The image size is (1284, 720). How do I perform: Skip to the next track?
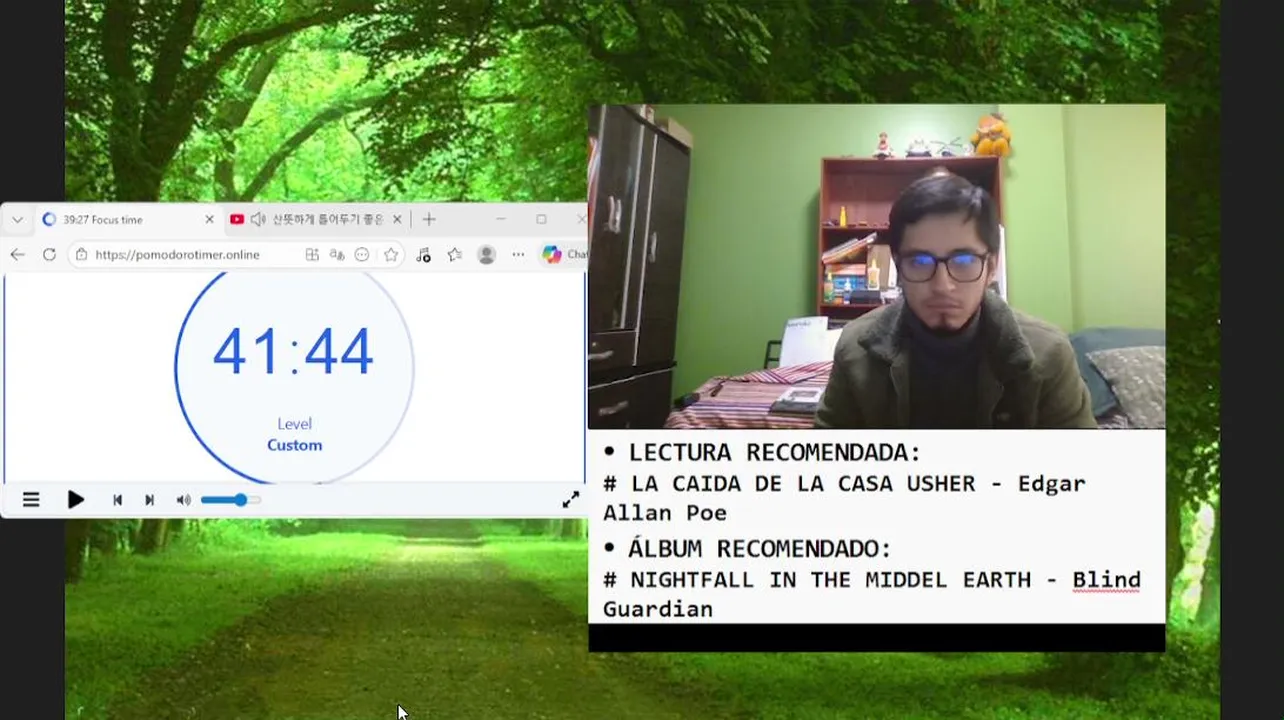149,500
